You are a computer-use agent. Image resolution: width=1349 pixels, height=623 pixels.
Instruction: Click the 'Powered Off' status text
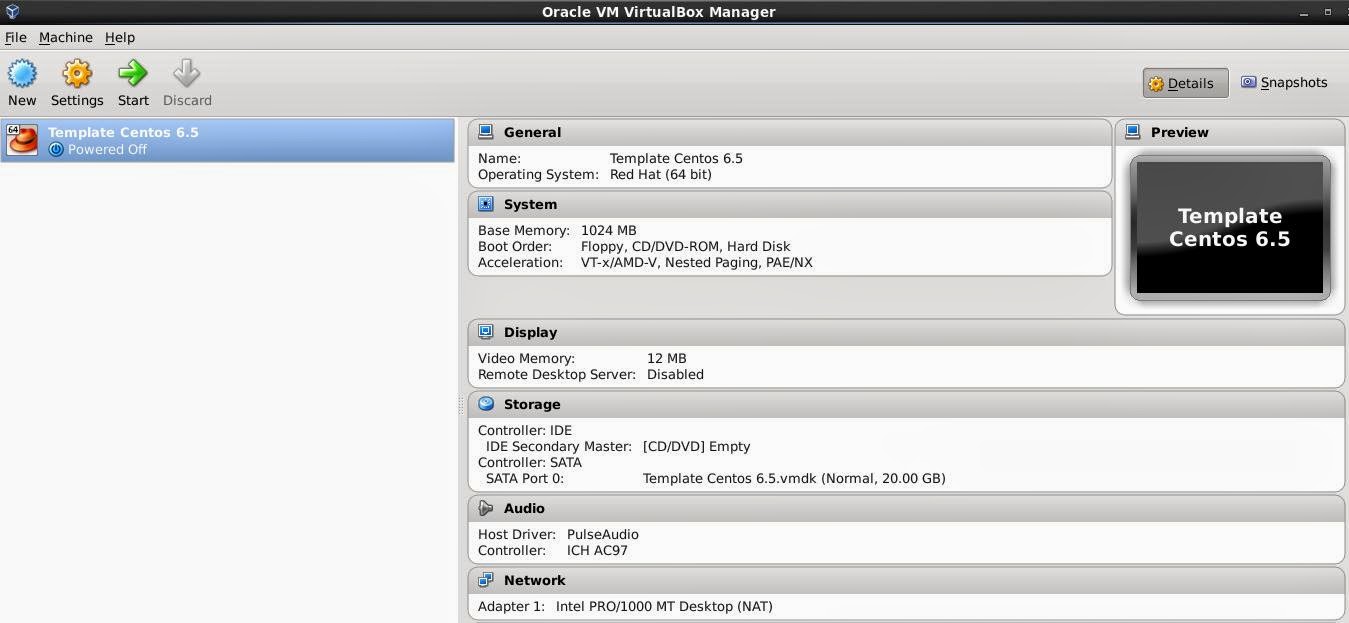coord(107,149)
